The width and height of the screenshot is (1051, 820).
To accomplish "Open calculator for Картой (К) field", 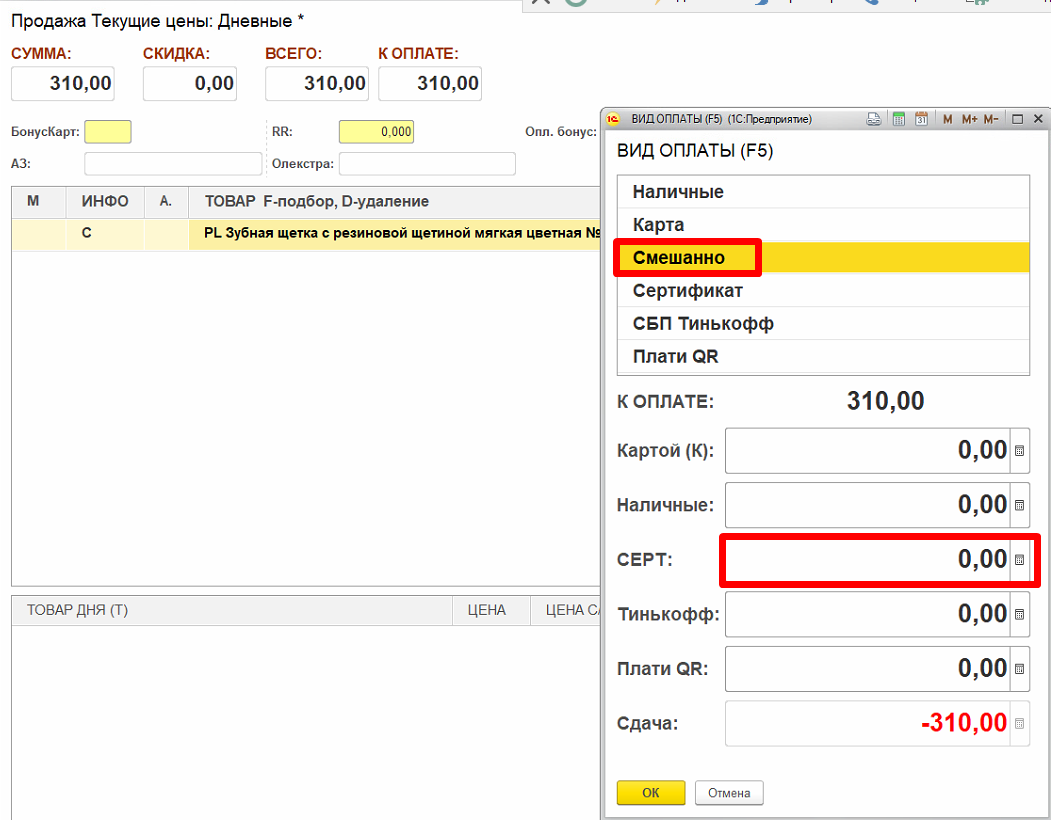I will tap(1019, 451).
